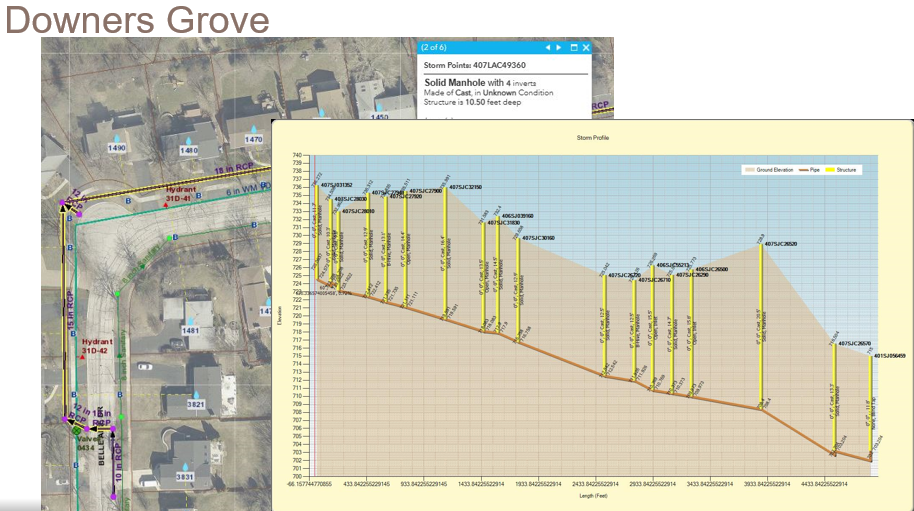Click the 740 elevation axis tick label
914x511 pixels.
coord(297,155)
